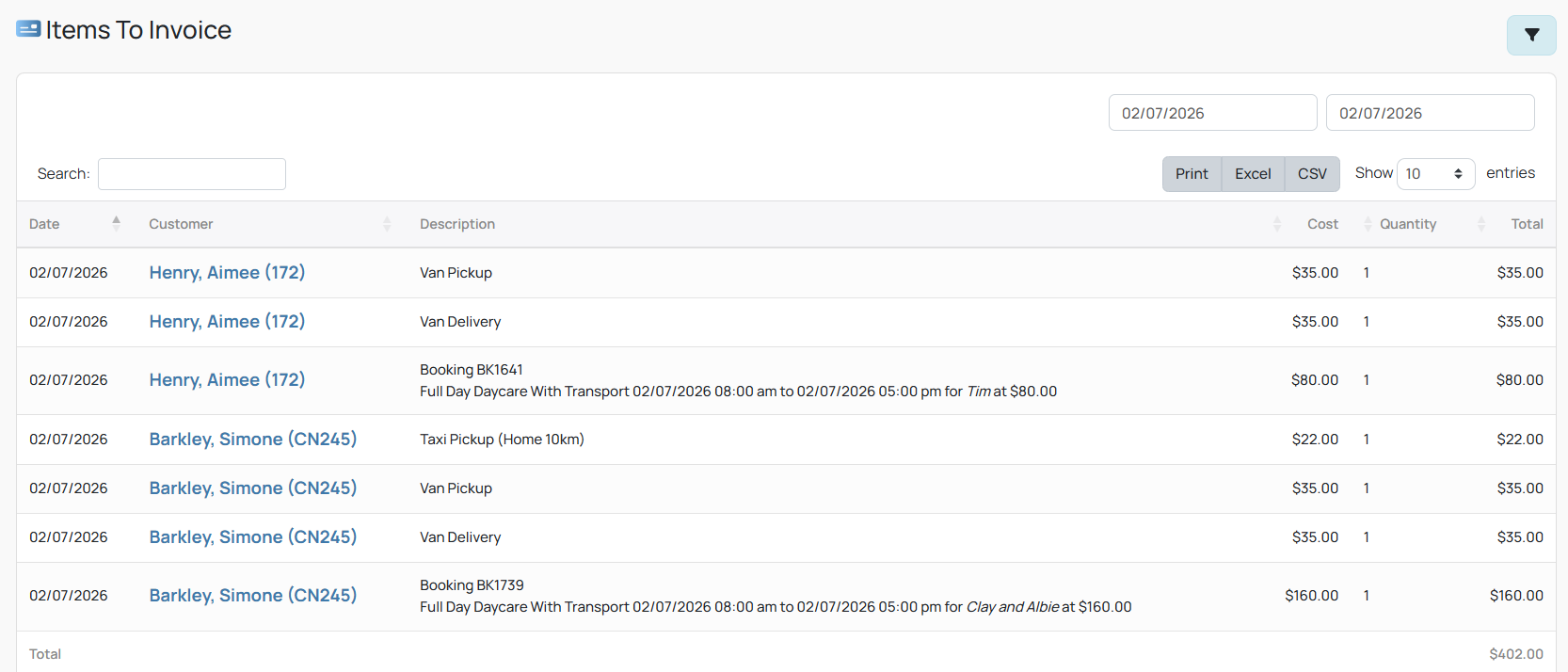Open the start date field 02/07/2026
Screen dimensions: 1568x672
1212,113
